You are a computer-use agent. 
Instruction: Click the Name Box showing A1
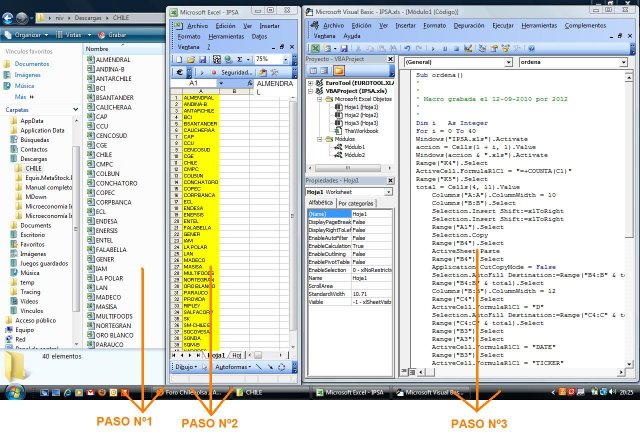coord(194,83)
